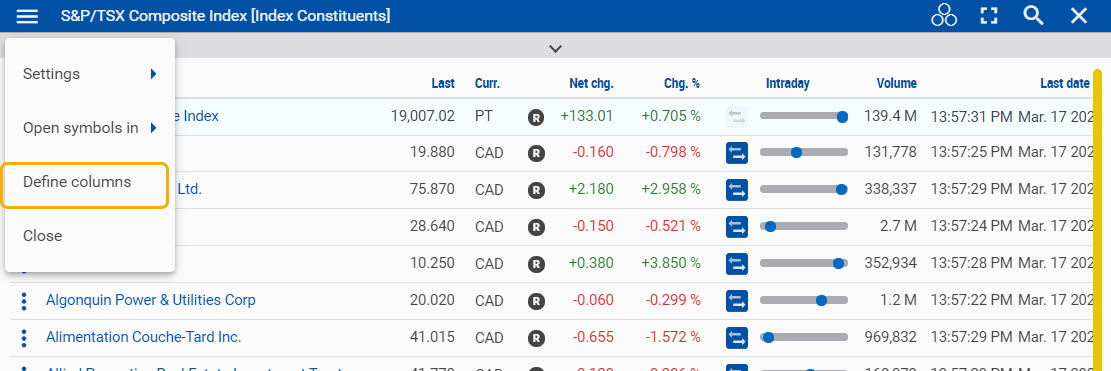Click the R badge in the Alimentation Couche-Tard row
1111x371 pixels.
(x=536, y=338)
